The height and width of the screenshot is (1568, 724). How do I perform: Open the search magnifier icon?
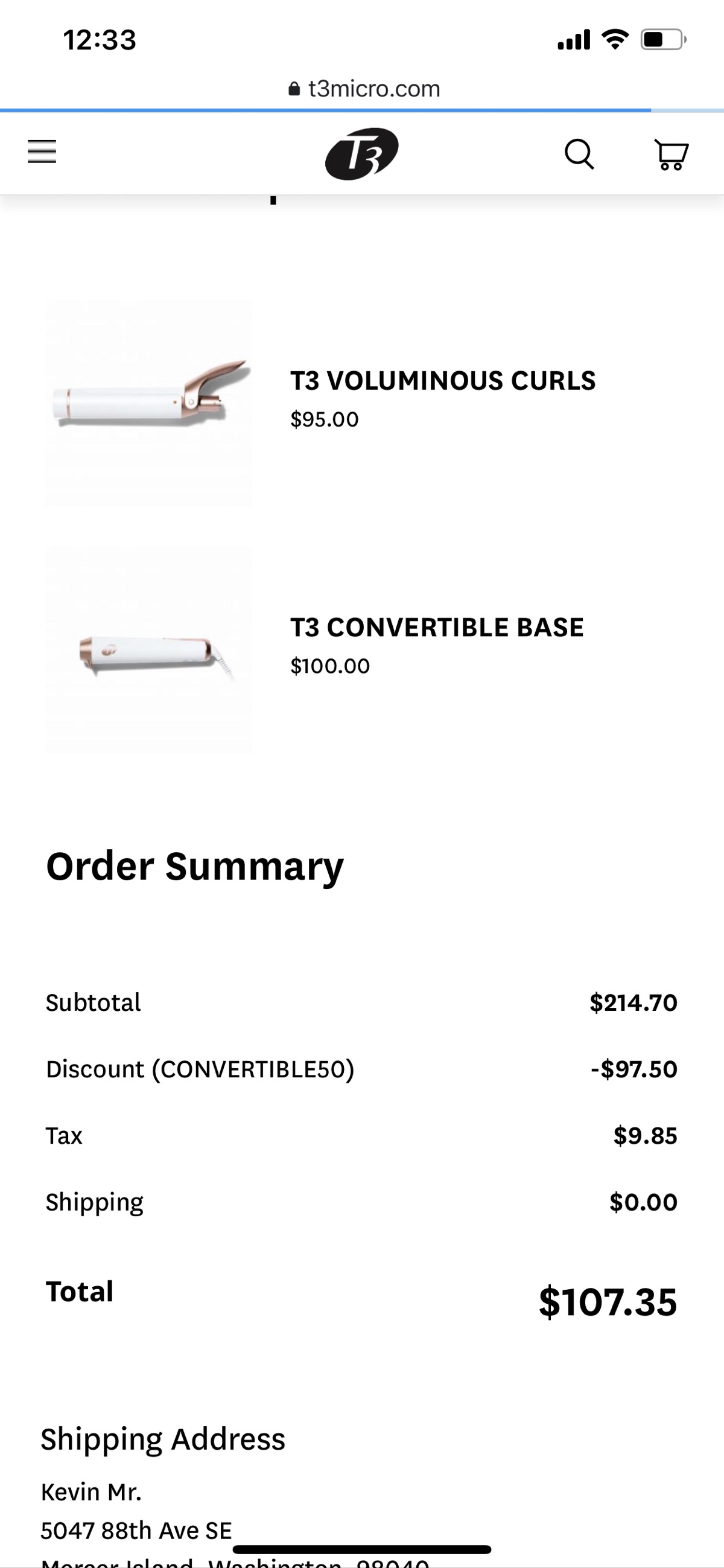[579, 154]
